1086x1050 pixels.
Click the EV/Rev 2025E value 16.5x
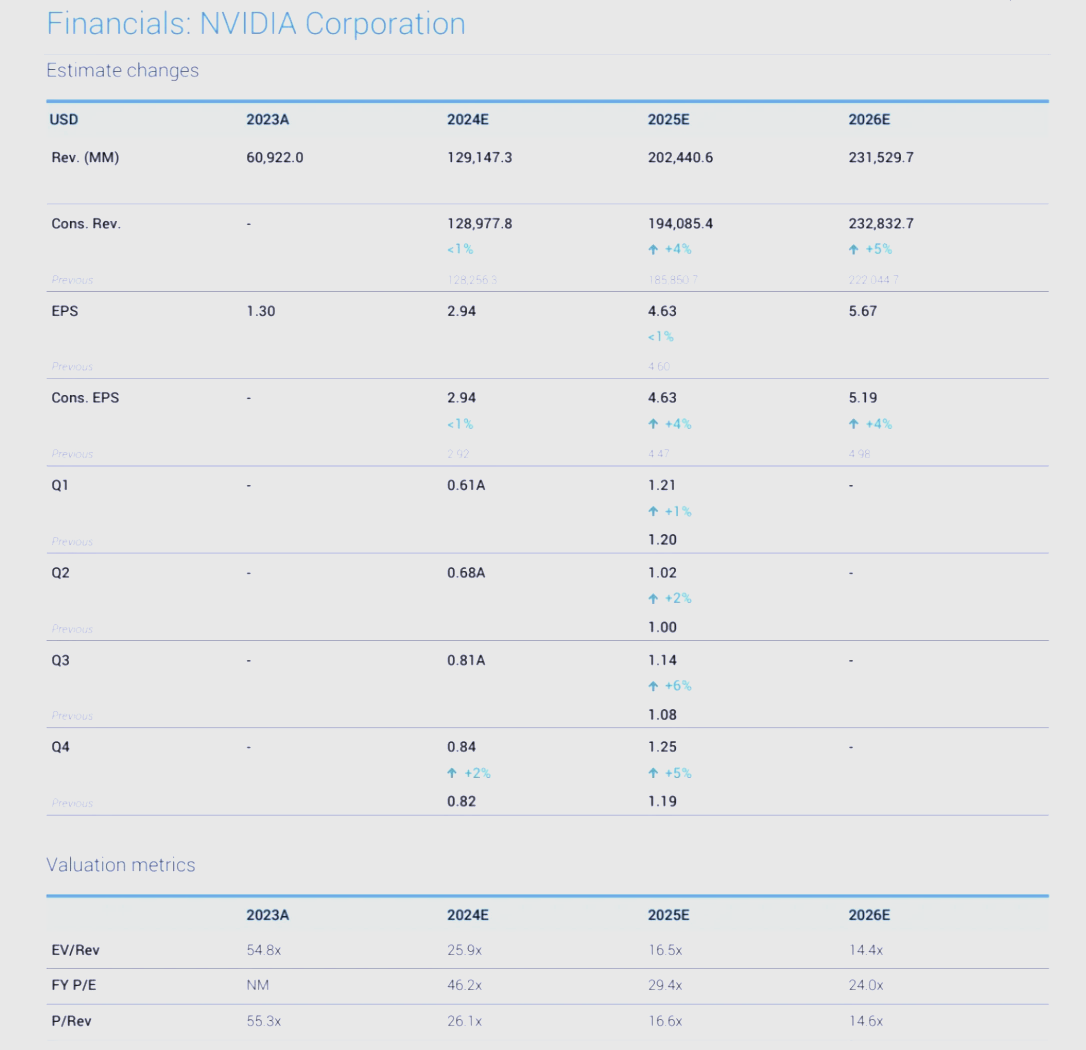(x=665, y=950)
